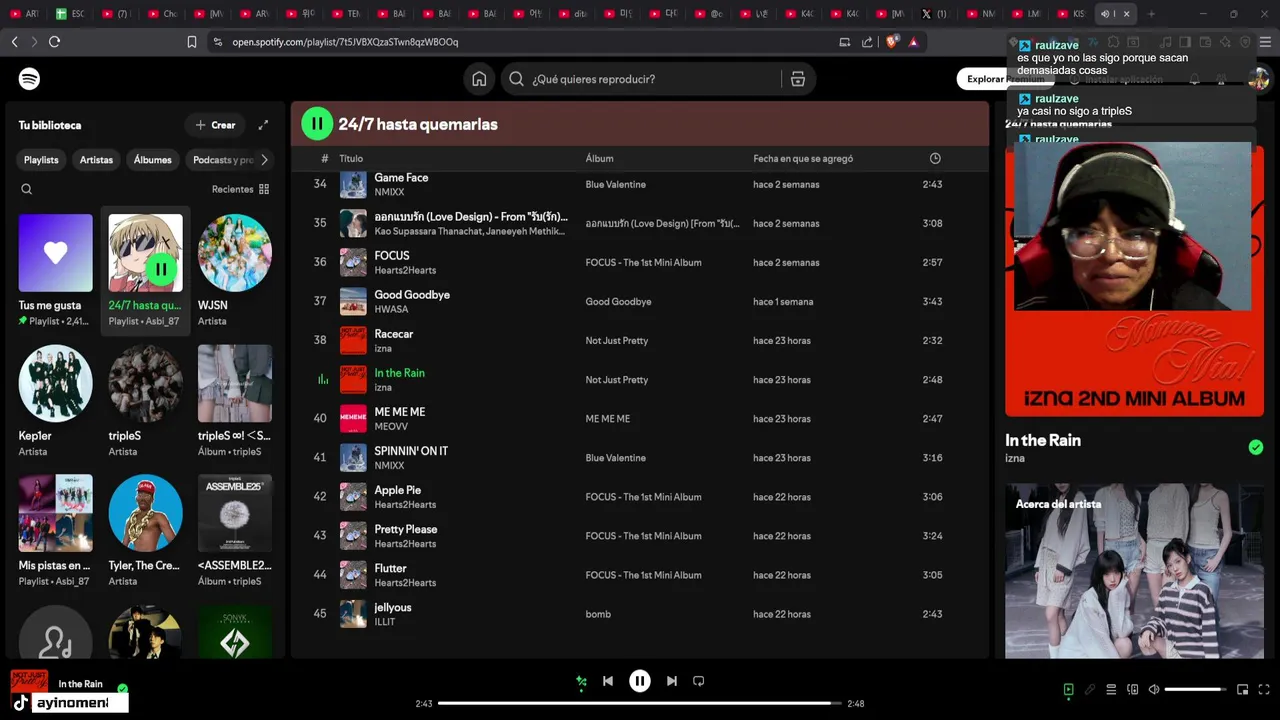Open Tyler, The Creator in the library

click(x=146, y=512)
